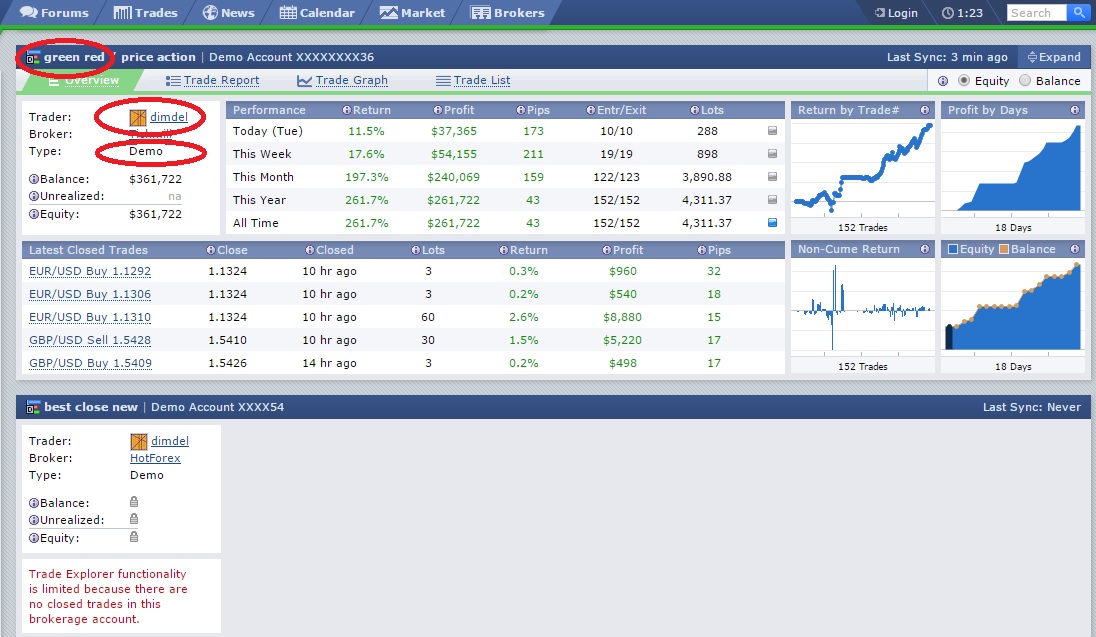Focus the Search input field

1037,13
